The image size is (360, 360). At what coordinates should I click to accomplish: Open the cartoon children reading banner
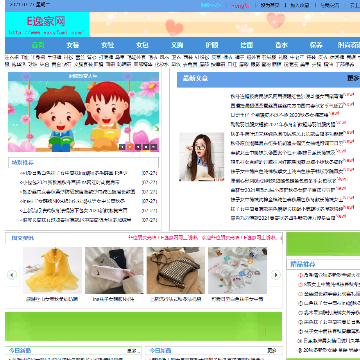pyautogui.click(x=83, y=112)
